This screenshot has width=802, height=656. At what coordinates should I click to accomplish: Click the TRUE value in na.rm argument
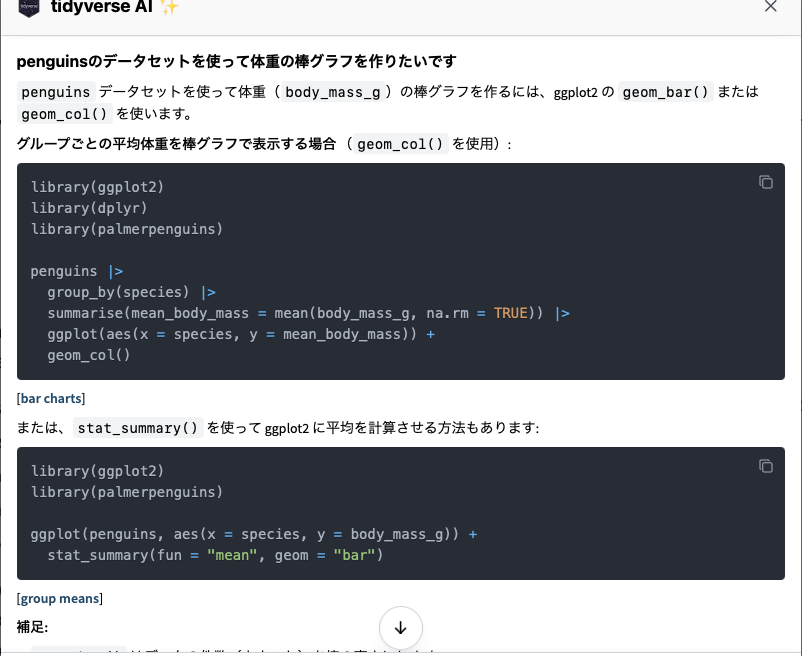pos(510,313)
